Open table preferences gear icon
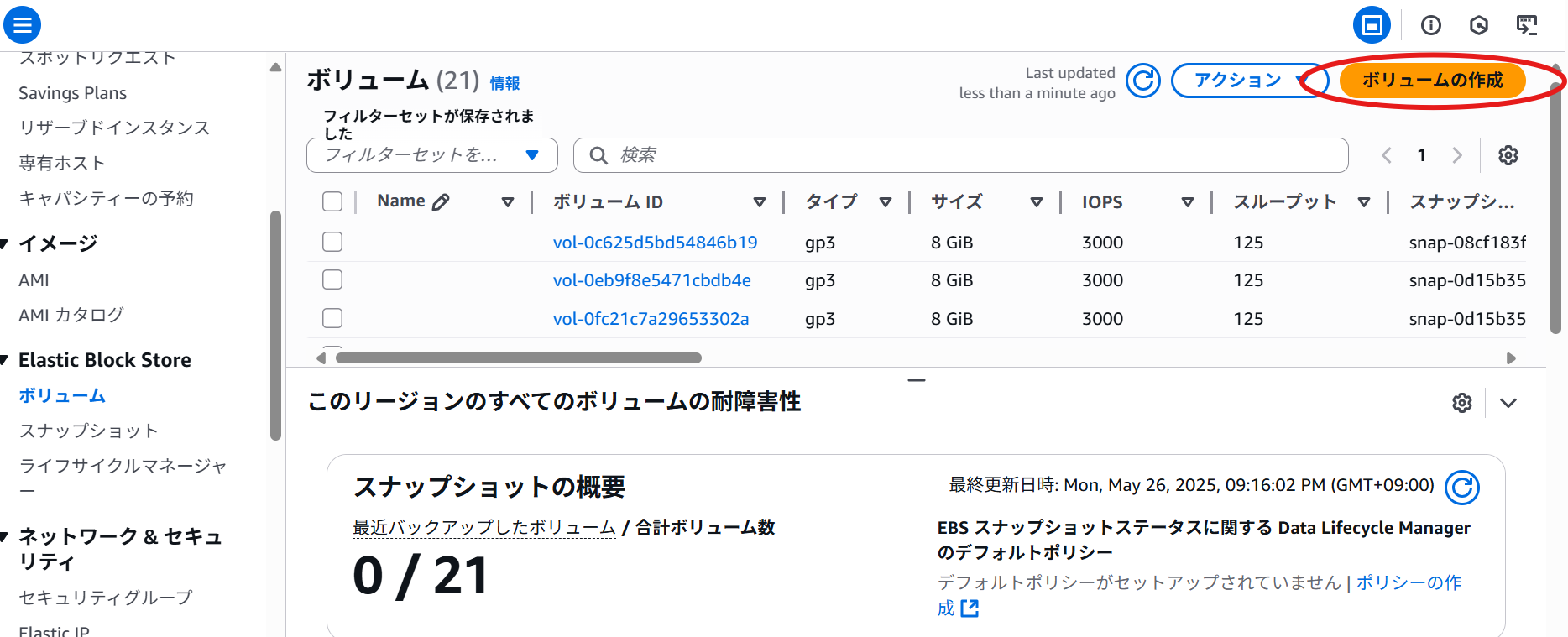The image size is (1568, 637). [x=1508, y=155]
